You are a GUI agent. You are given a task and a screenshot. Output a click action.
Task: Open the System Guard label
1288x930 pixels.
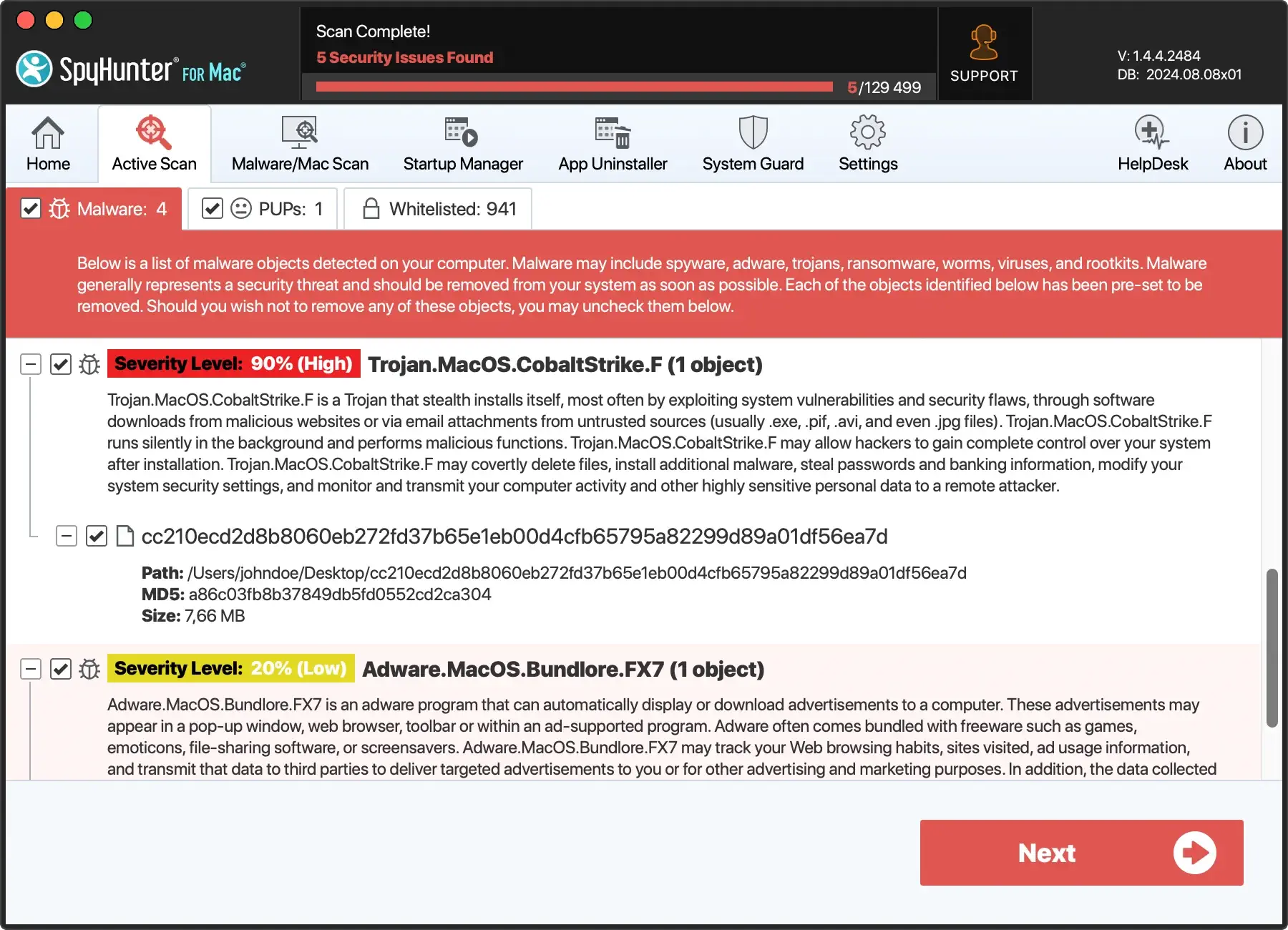coord(753,164)
